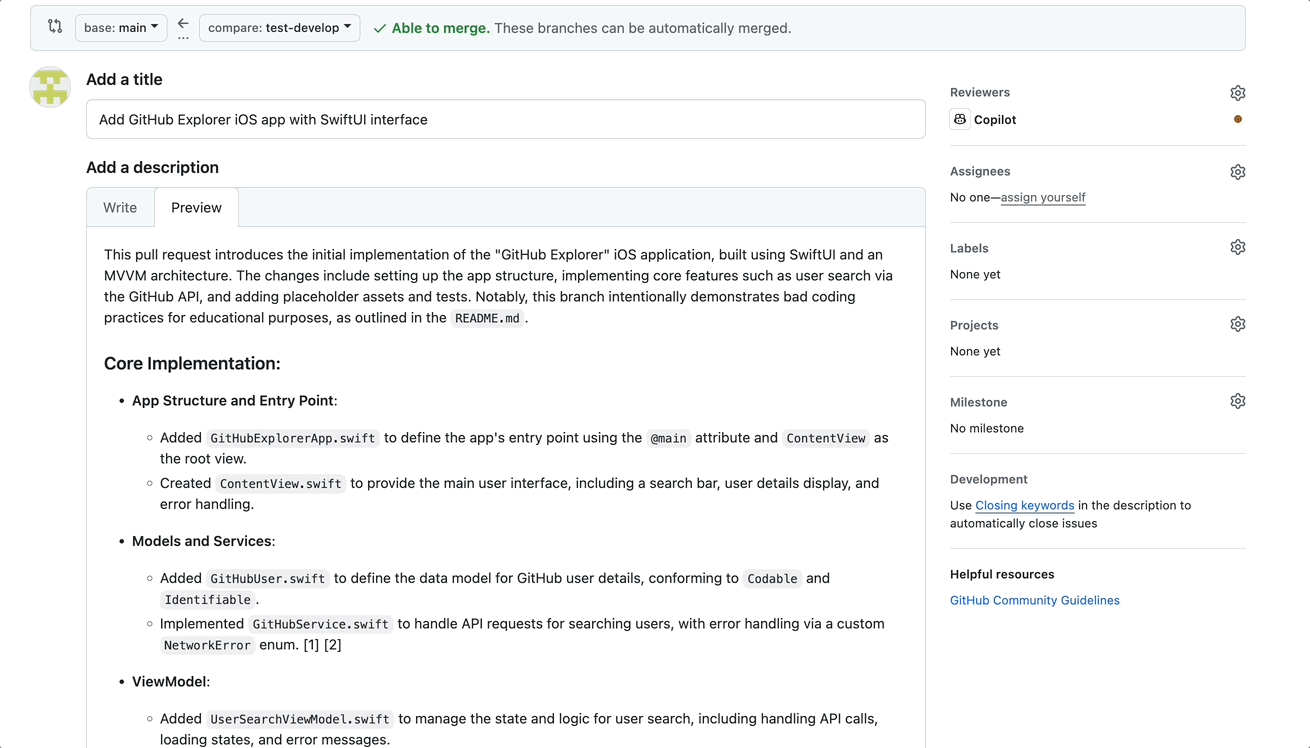Open the Closing keywords link
This screenshot has width=1310, height=748.
(1025, 505)
